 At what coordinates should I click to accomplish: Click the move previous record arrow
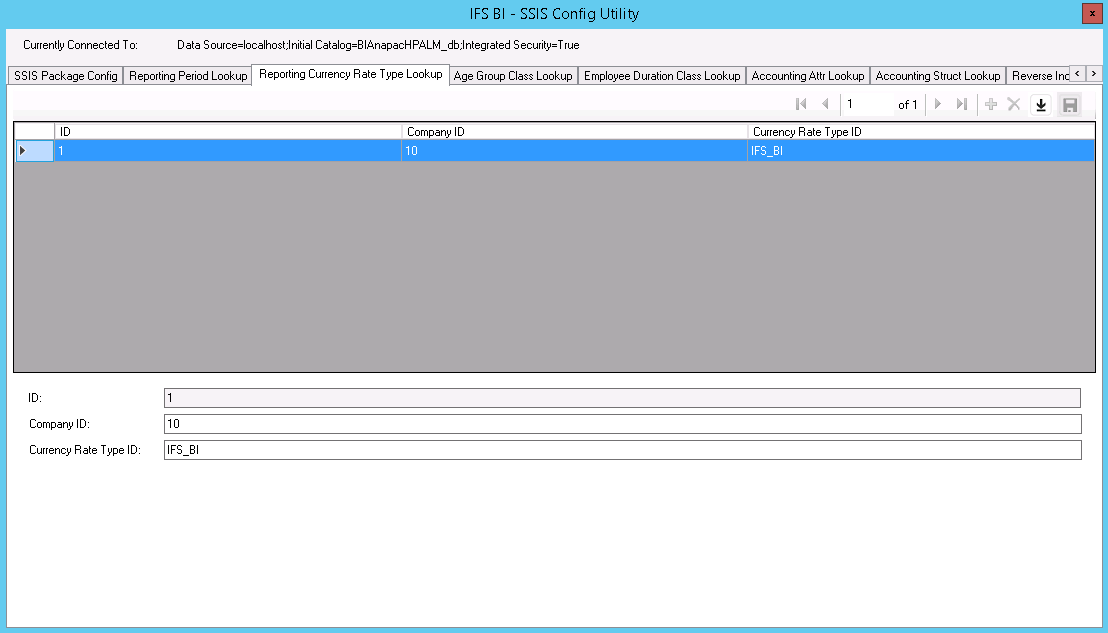[825, 105]
